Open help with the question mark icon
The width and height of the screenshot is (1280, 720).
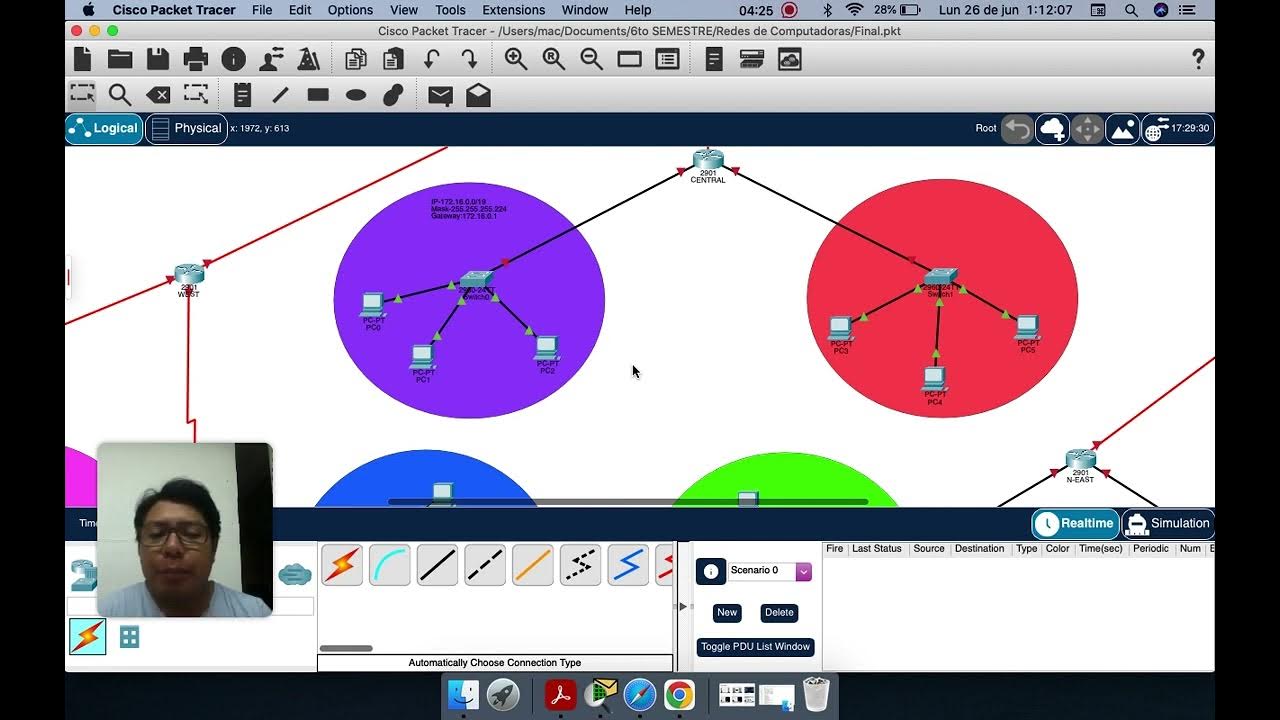[1198, 59]
